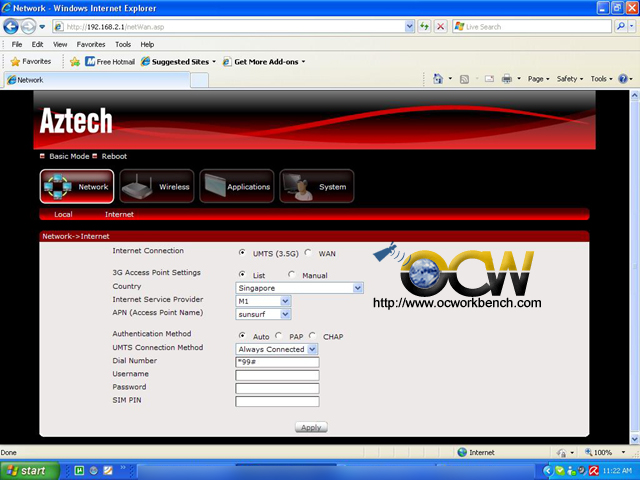Click the Favorites star button
Screen dimensions: 640x480
click(31, 62)
